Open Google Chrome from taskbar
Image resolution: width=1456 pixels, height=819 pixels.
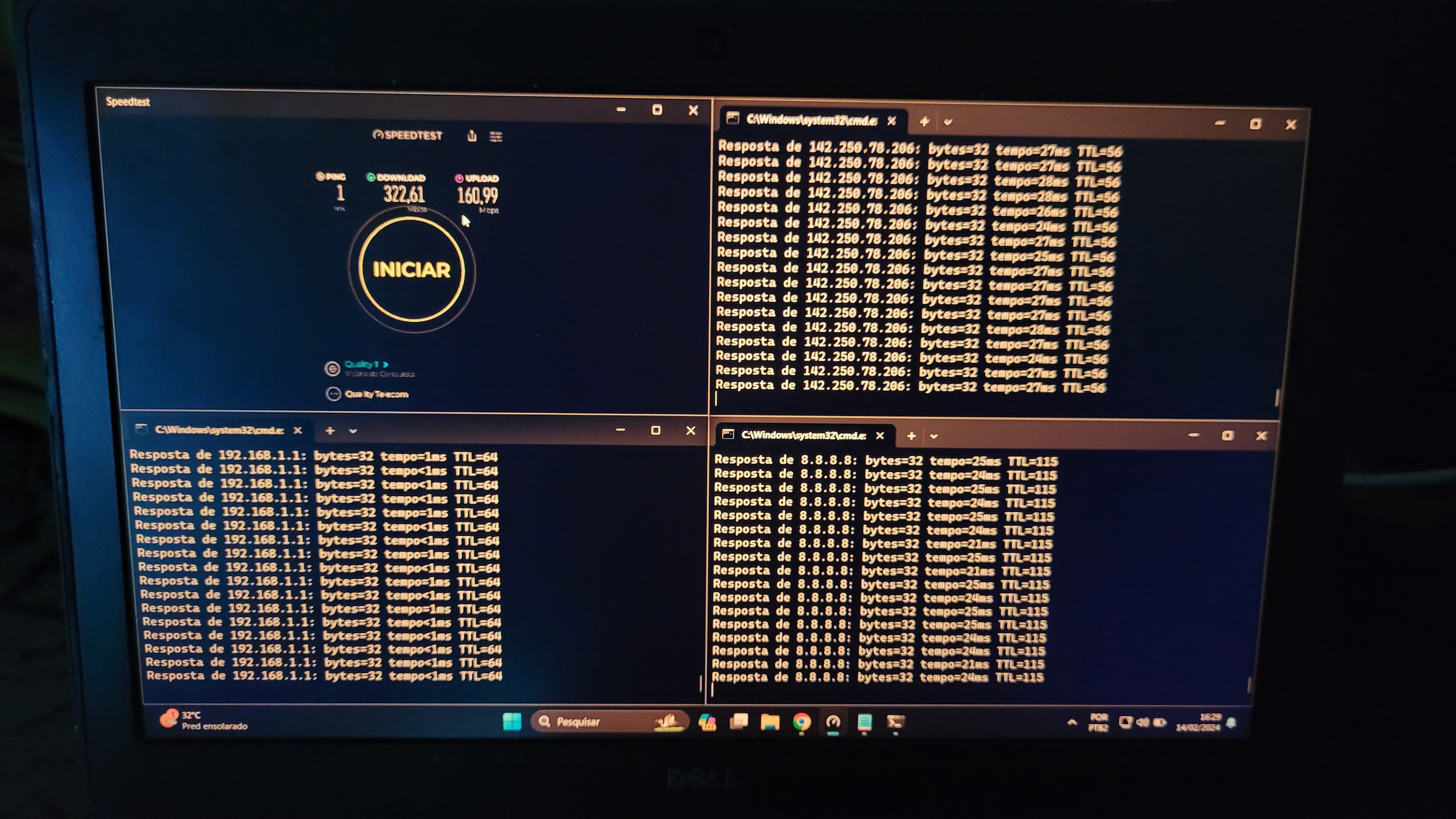click(801, 722)
